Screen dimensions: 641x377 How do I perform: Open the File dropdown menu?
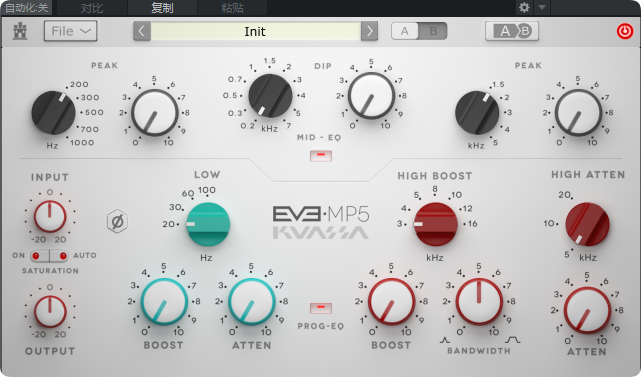pyautogui.click(x=70, y=31)
